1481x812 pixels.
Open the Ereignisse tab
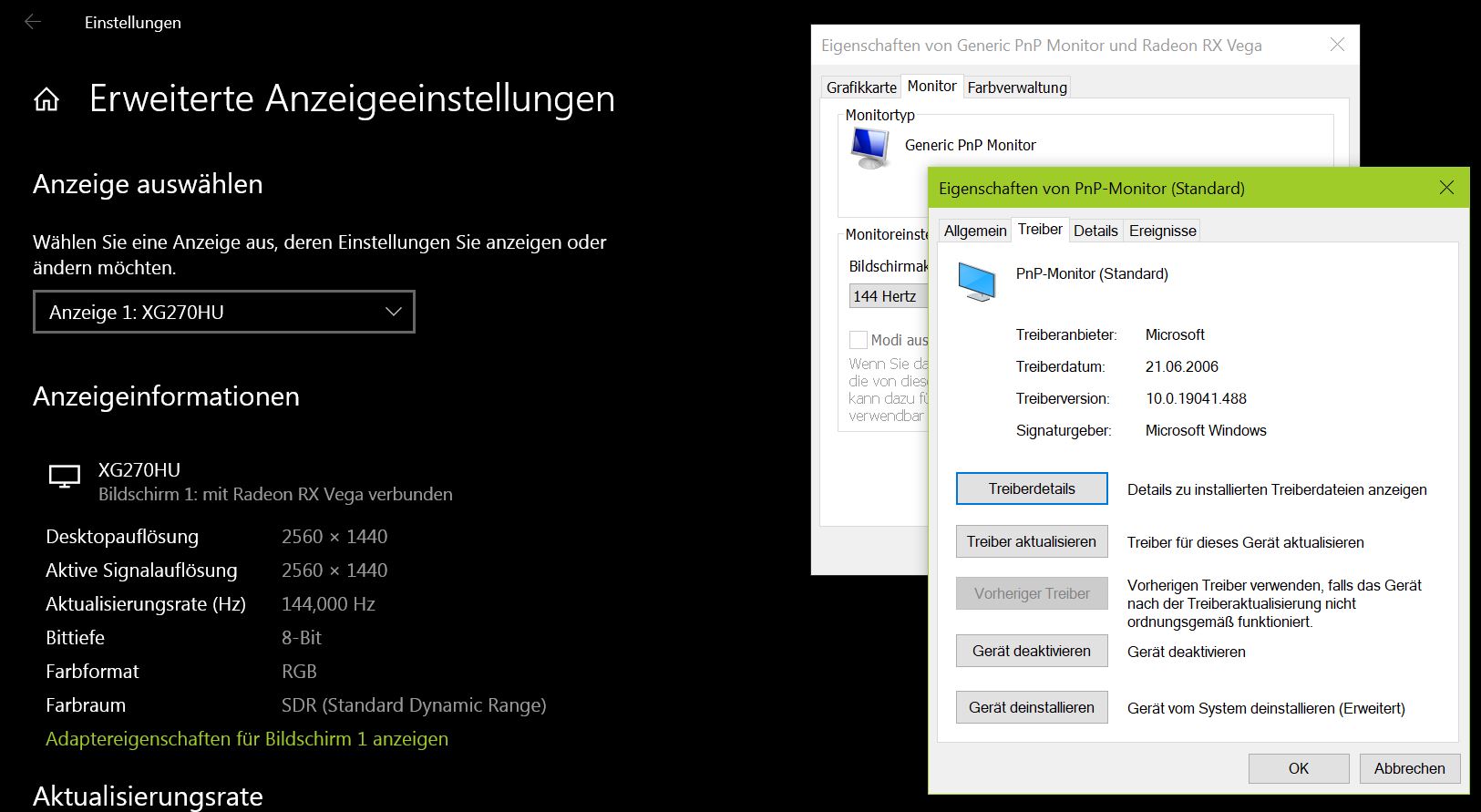coord(1162,231)
